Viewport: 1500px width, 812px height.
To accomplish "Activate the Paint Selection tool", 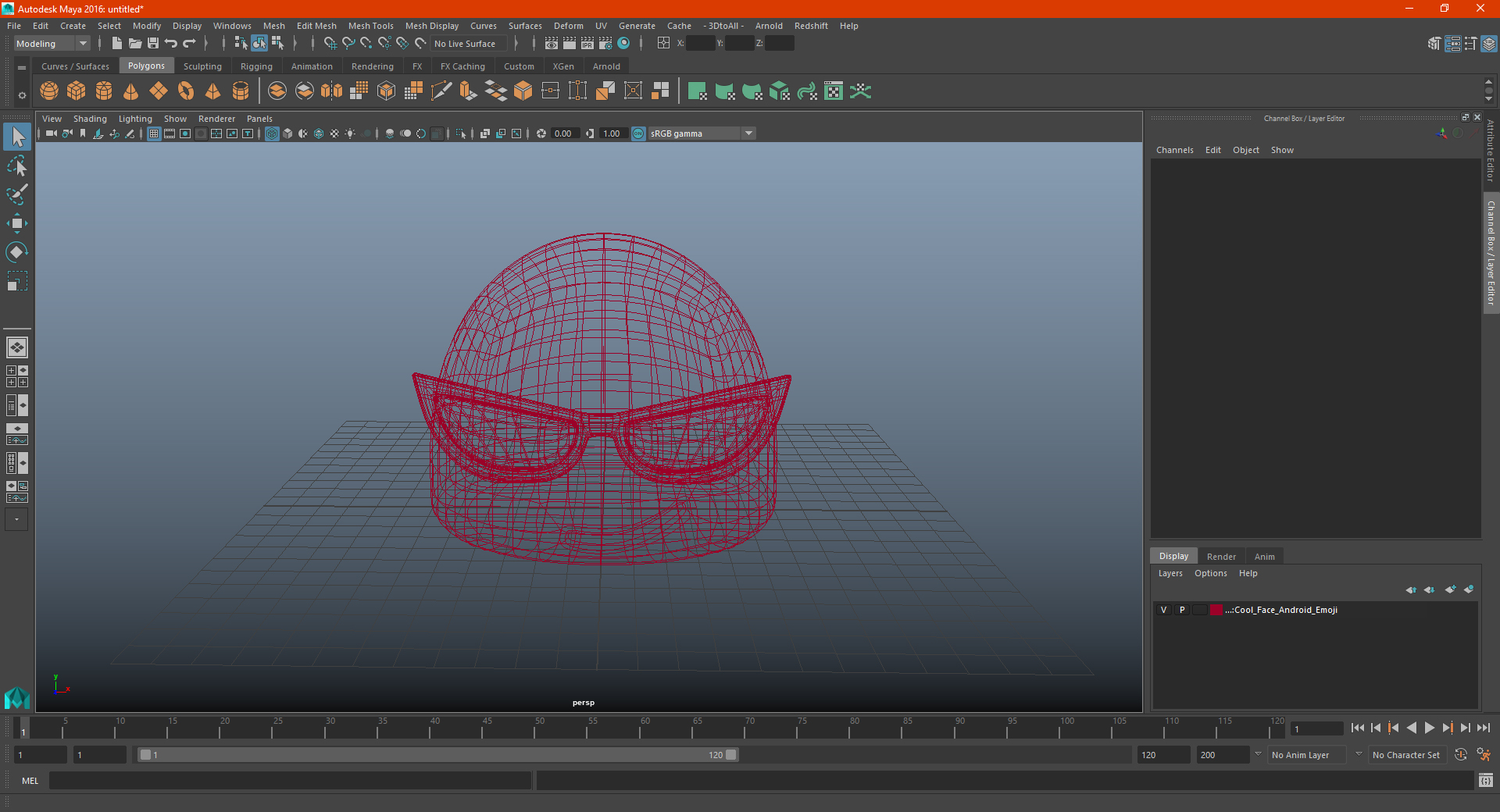I will (17, 194).
